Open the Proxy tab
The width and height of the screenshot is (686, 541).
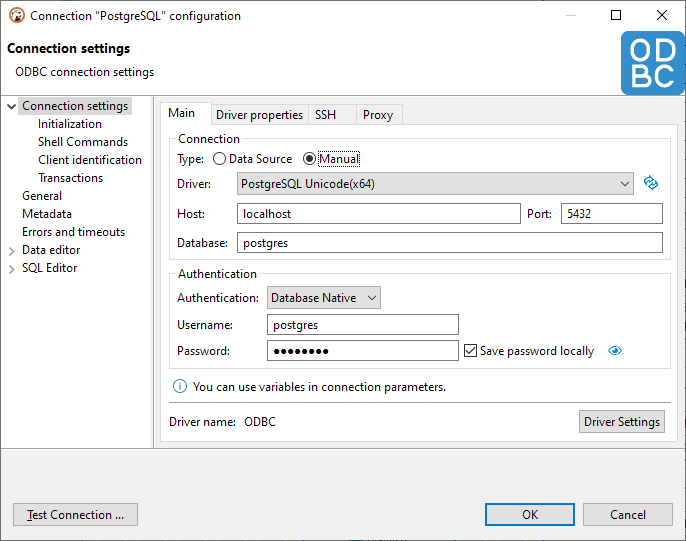tap(378, 115)
